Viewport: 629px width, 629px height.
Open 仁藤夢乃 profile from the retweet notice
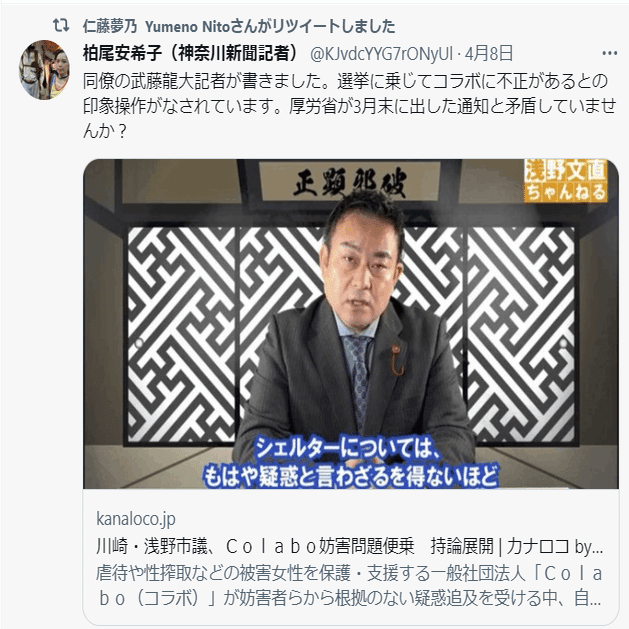(110, 26)
